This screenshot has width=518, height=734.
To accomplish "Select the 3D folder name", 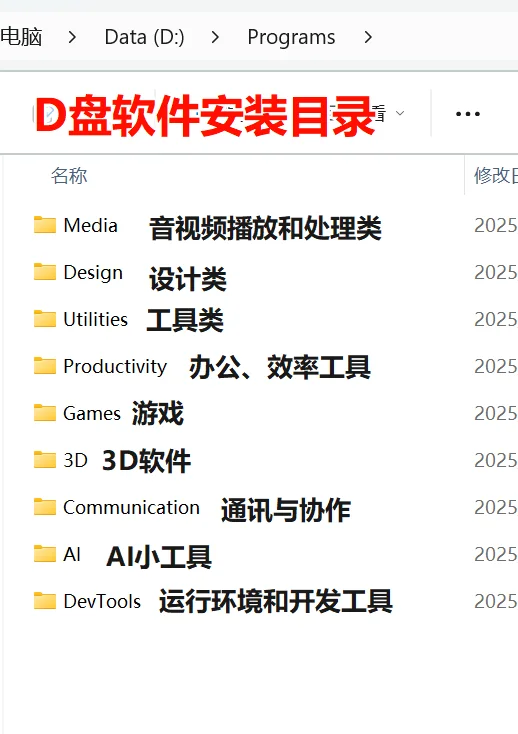I will [x=75, y=460].
